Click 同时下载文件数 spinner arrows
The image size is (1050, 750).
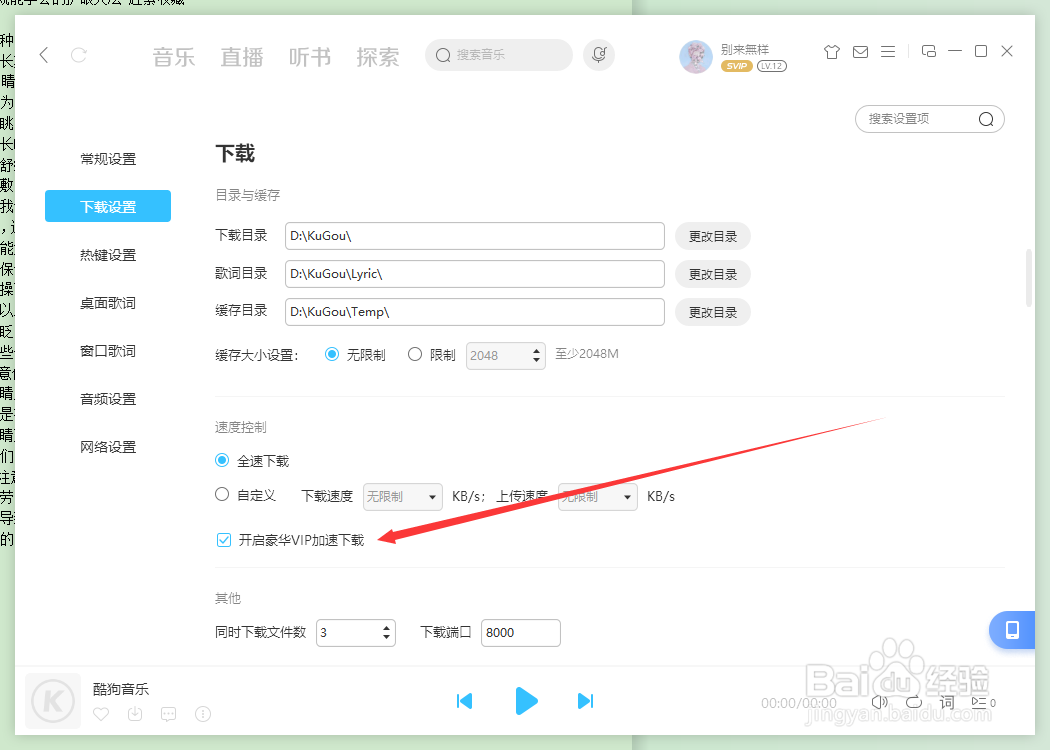pos(386,633)
